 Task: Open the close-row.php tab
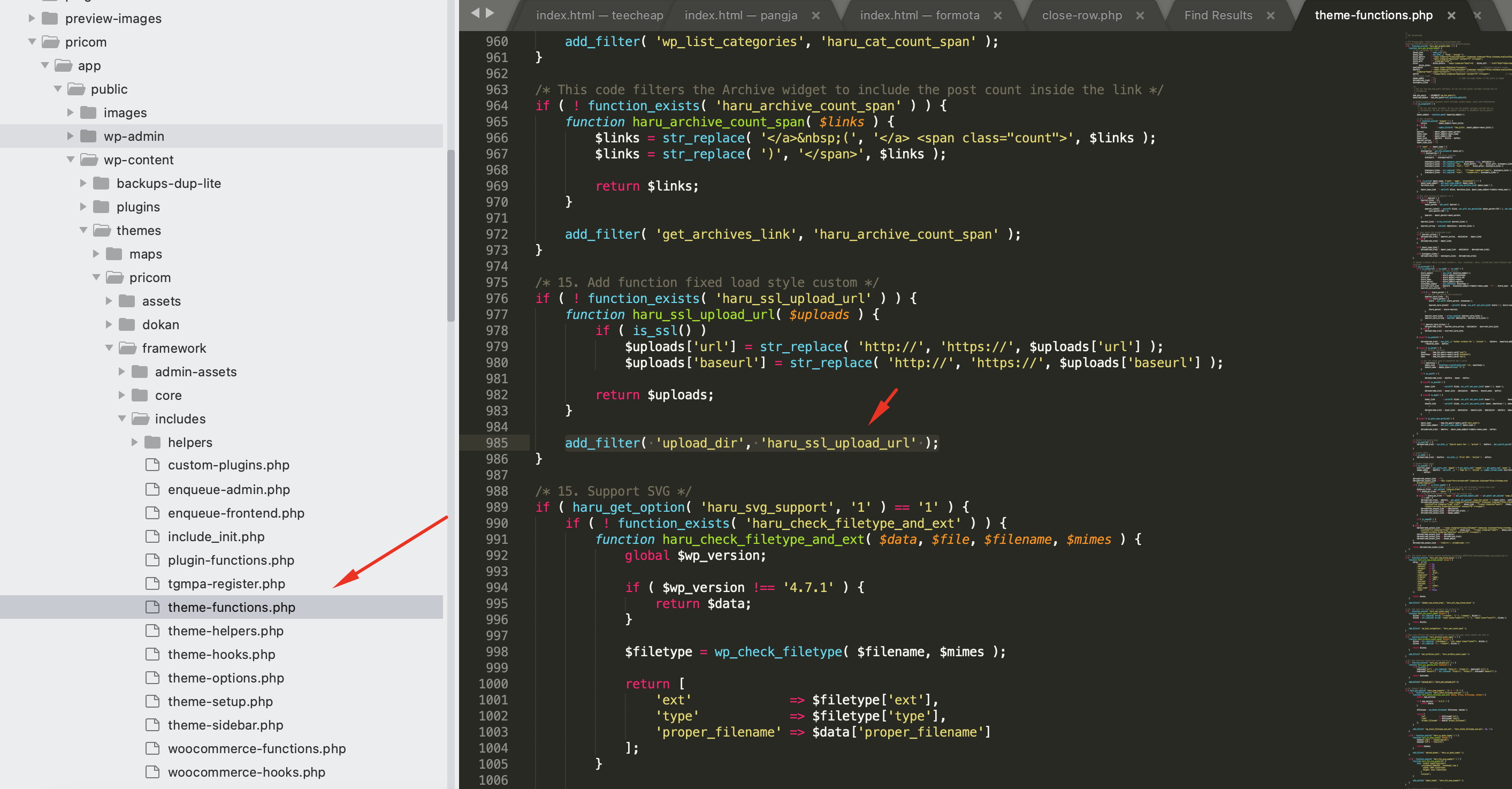(x=1082, y=16)
